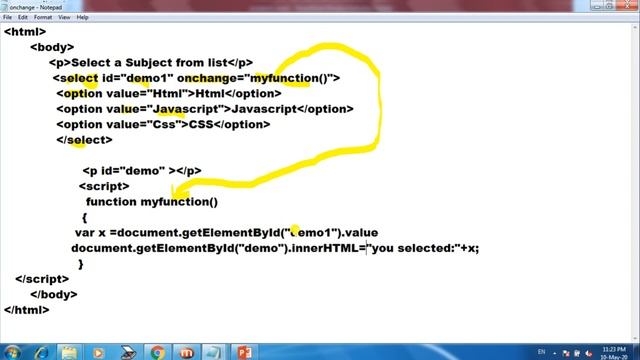Click on the '<body>' opening tag

click(x=52, y=47)
